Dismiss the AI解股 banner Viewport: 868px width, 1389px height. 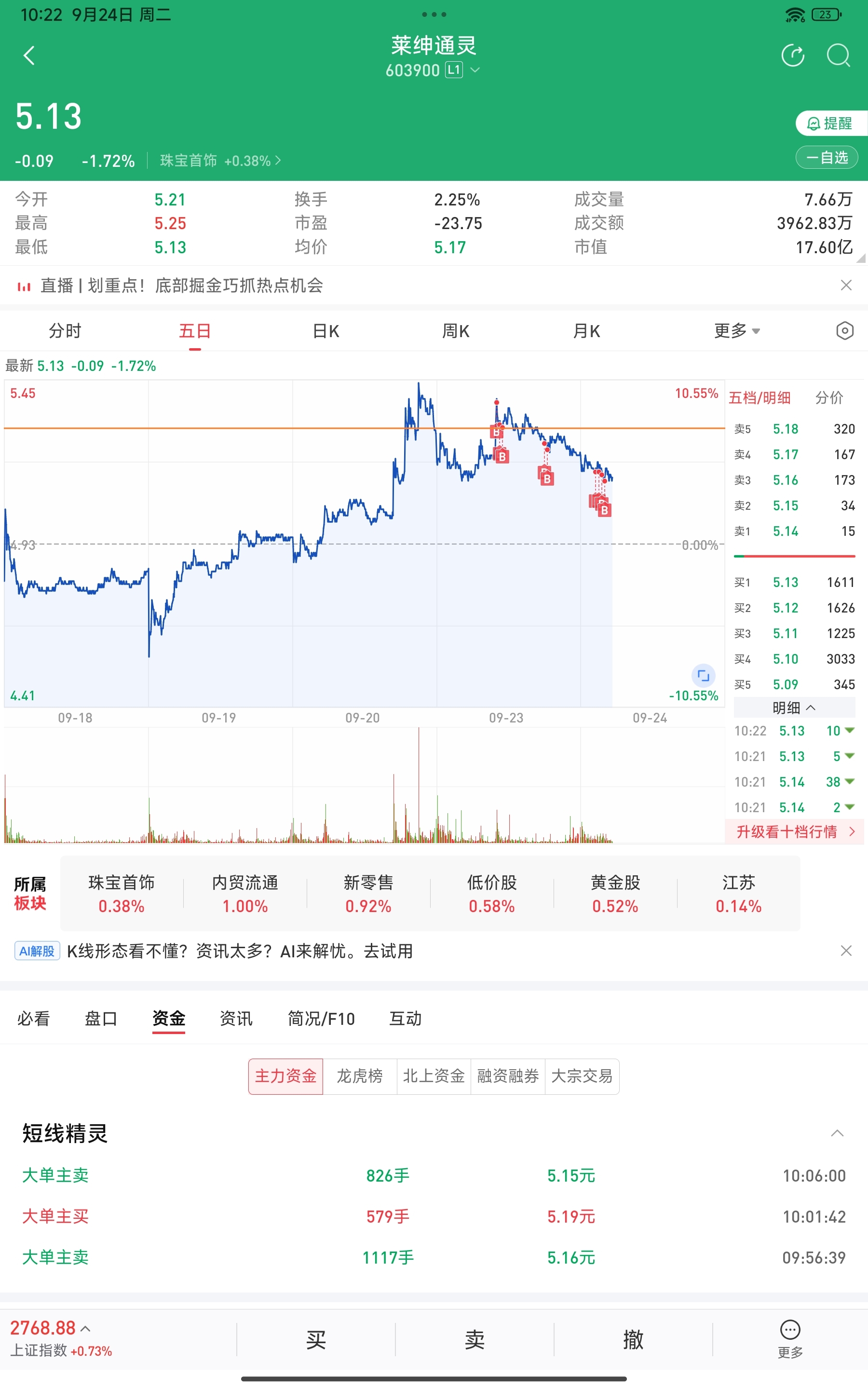[x=846, y=951]
